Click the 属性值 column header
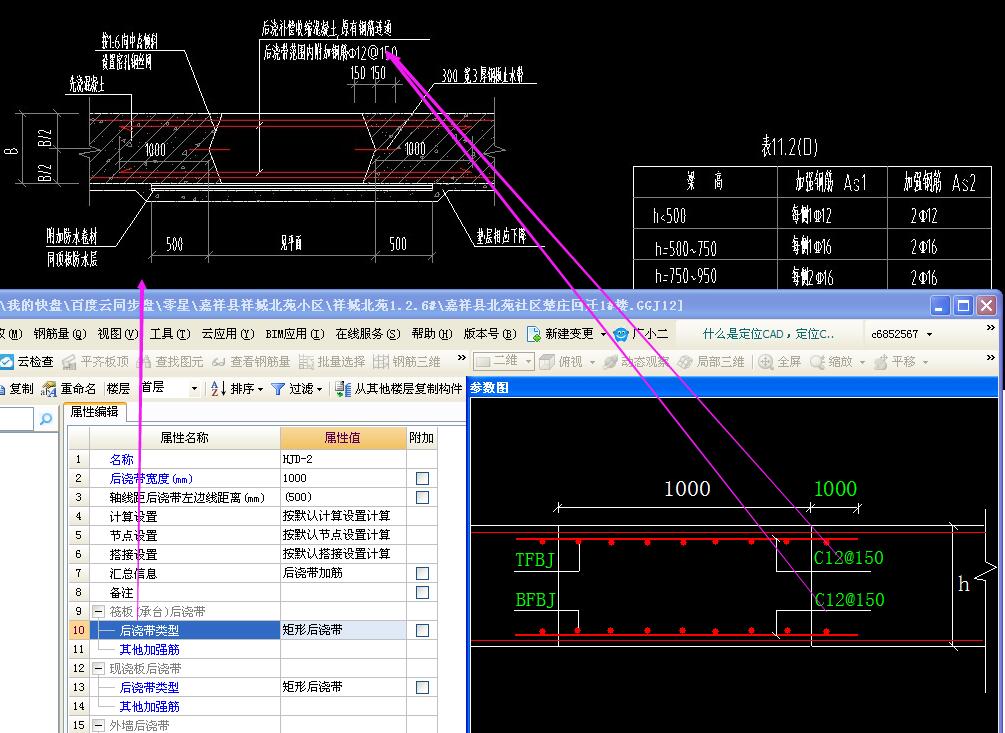Screen dimensions: 1005x733 pyautogui.click(x=343, y=438)
